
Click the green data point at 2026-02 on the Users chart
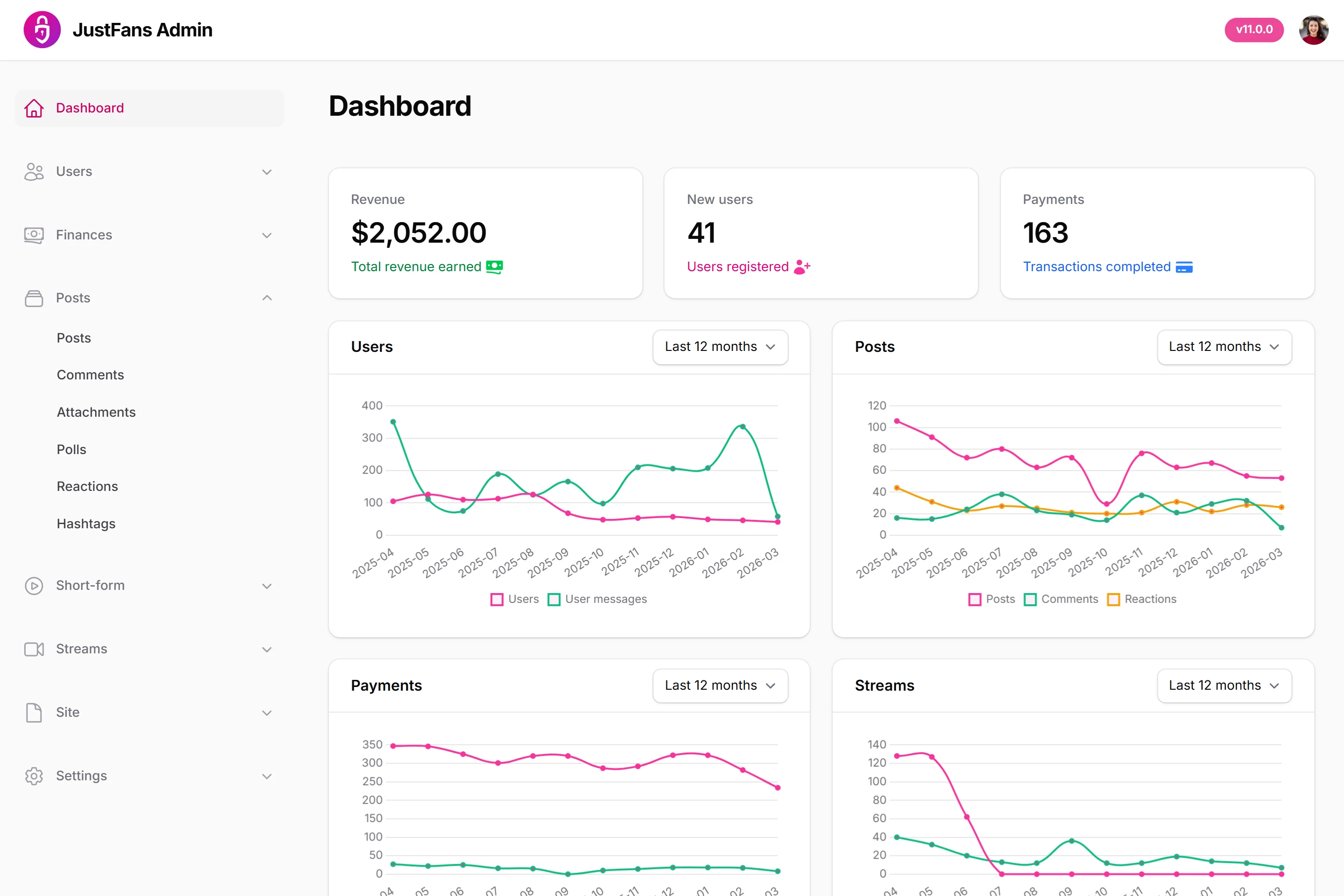pos(742,426)
